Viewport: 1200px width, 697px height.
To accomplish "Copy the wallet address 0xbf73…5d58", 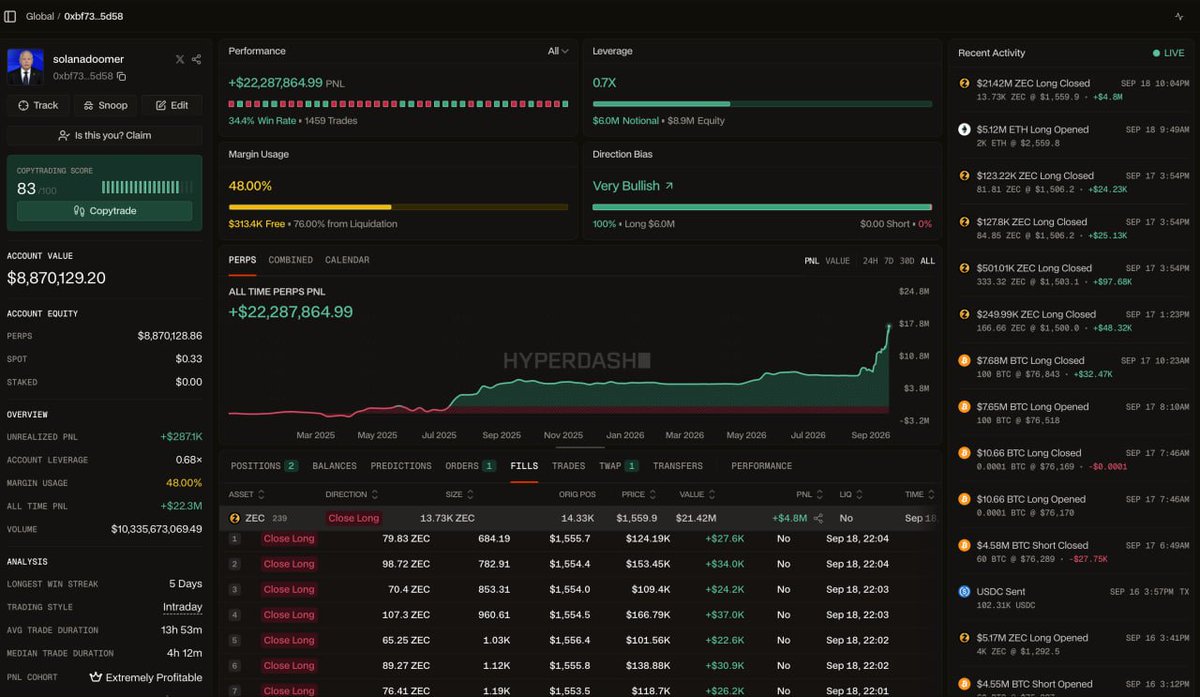I will click(121, 76).
